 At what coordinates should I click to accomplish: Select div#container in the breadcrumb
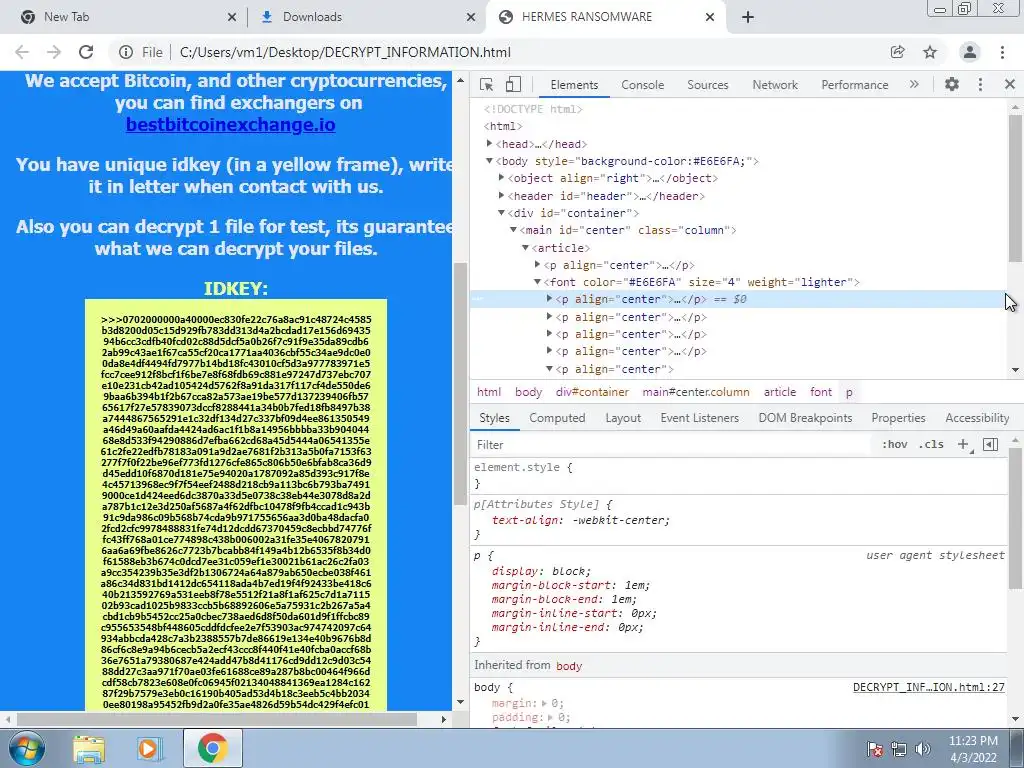[592, 392]
